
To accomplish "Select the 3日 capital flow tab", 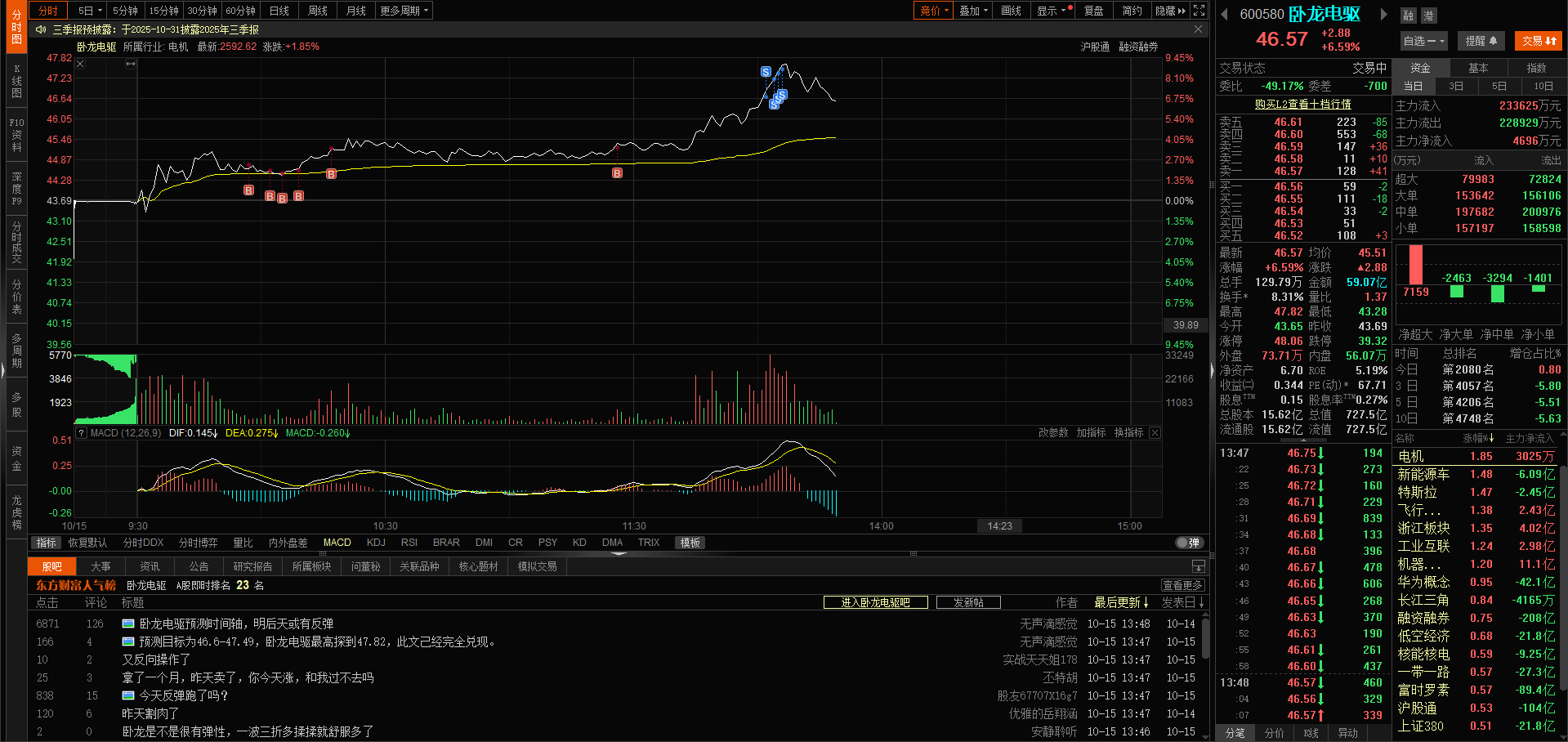I will pyautogui.click(x=1456, y=86).
